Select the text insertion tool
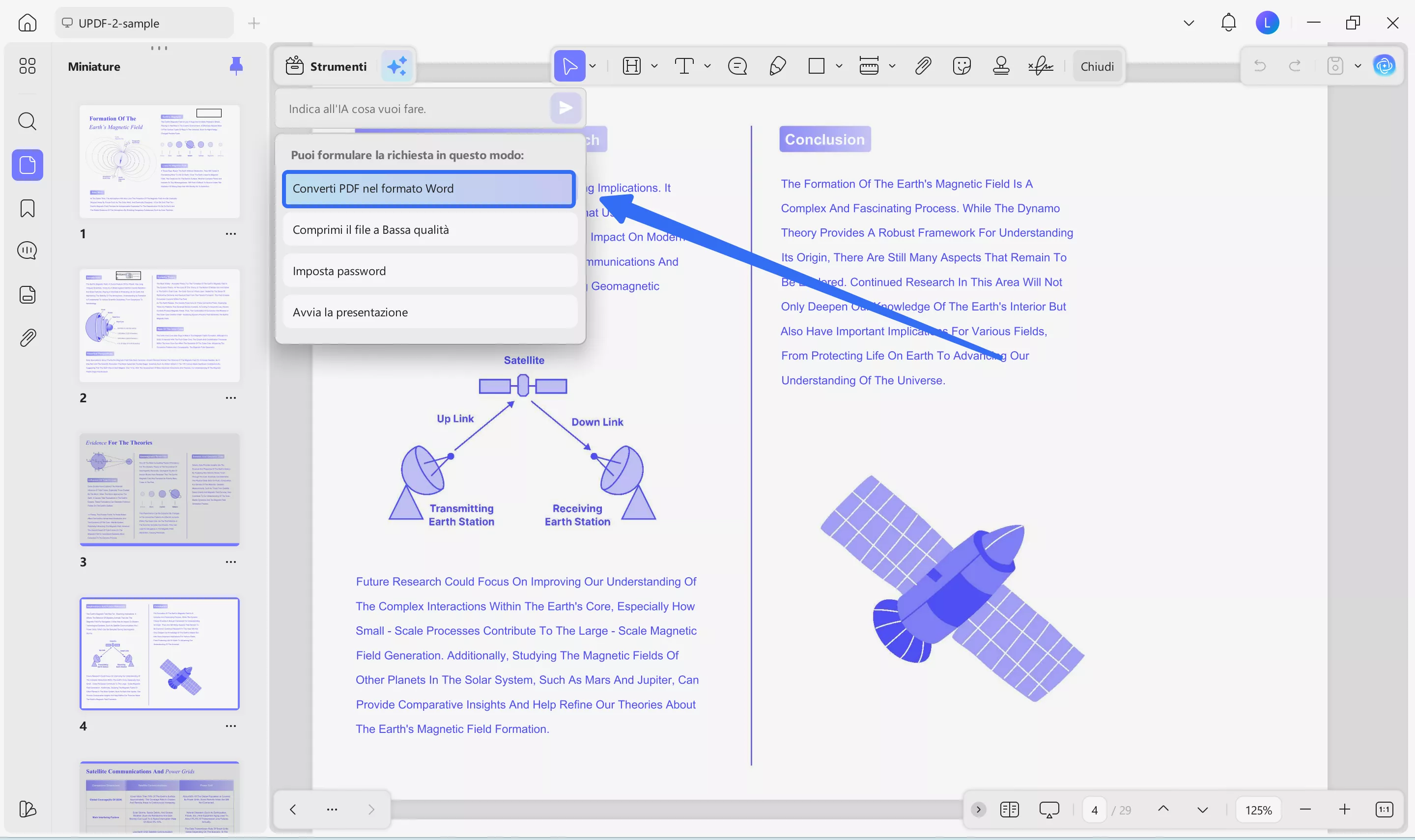The width and height of the screenshot is (1415, 840). point(685,65)
